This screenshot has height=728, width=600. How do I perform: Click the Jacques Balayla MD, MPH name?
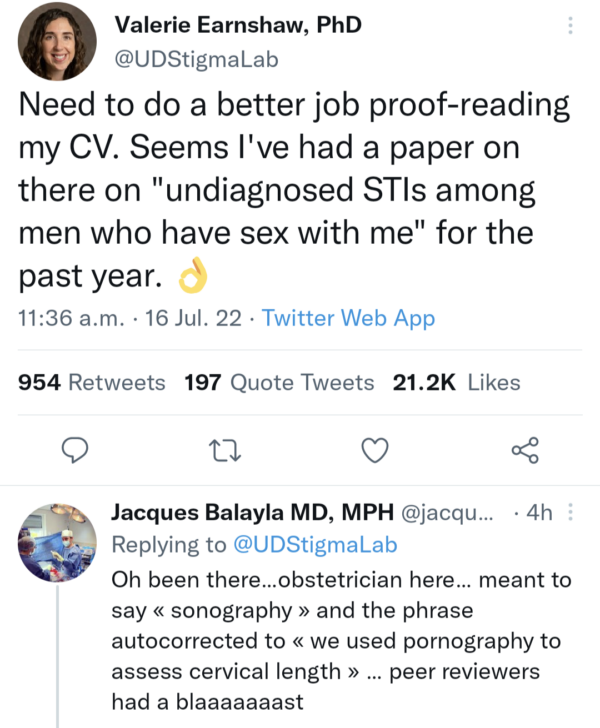[252, 513]
